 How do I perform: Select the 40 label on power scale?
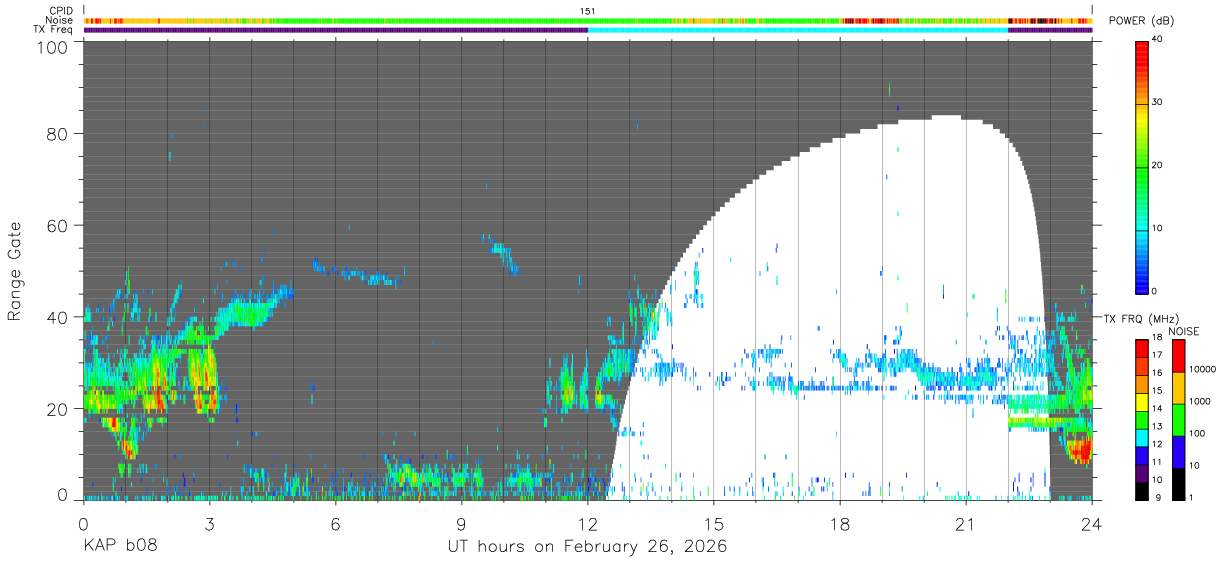click(1158, 40)
